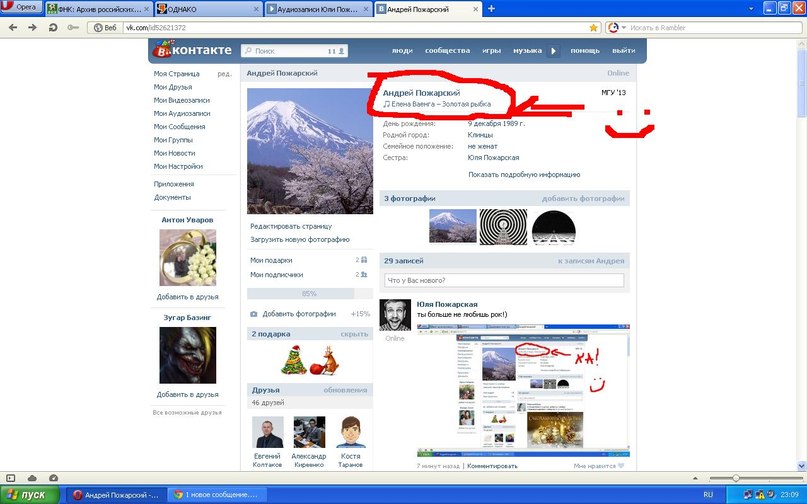Viewport: 807px width, 504px height.
Task: Open игры in the VK header
Action: coord(492,50)
